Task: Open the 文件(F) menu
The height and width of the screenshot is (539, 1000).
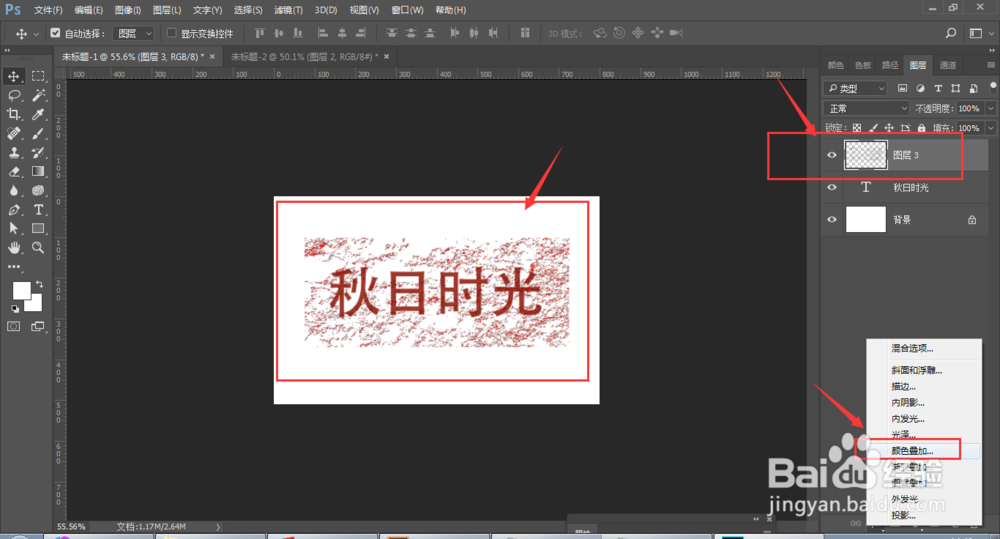Action: pos(48,10)
